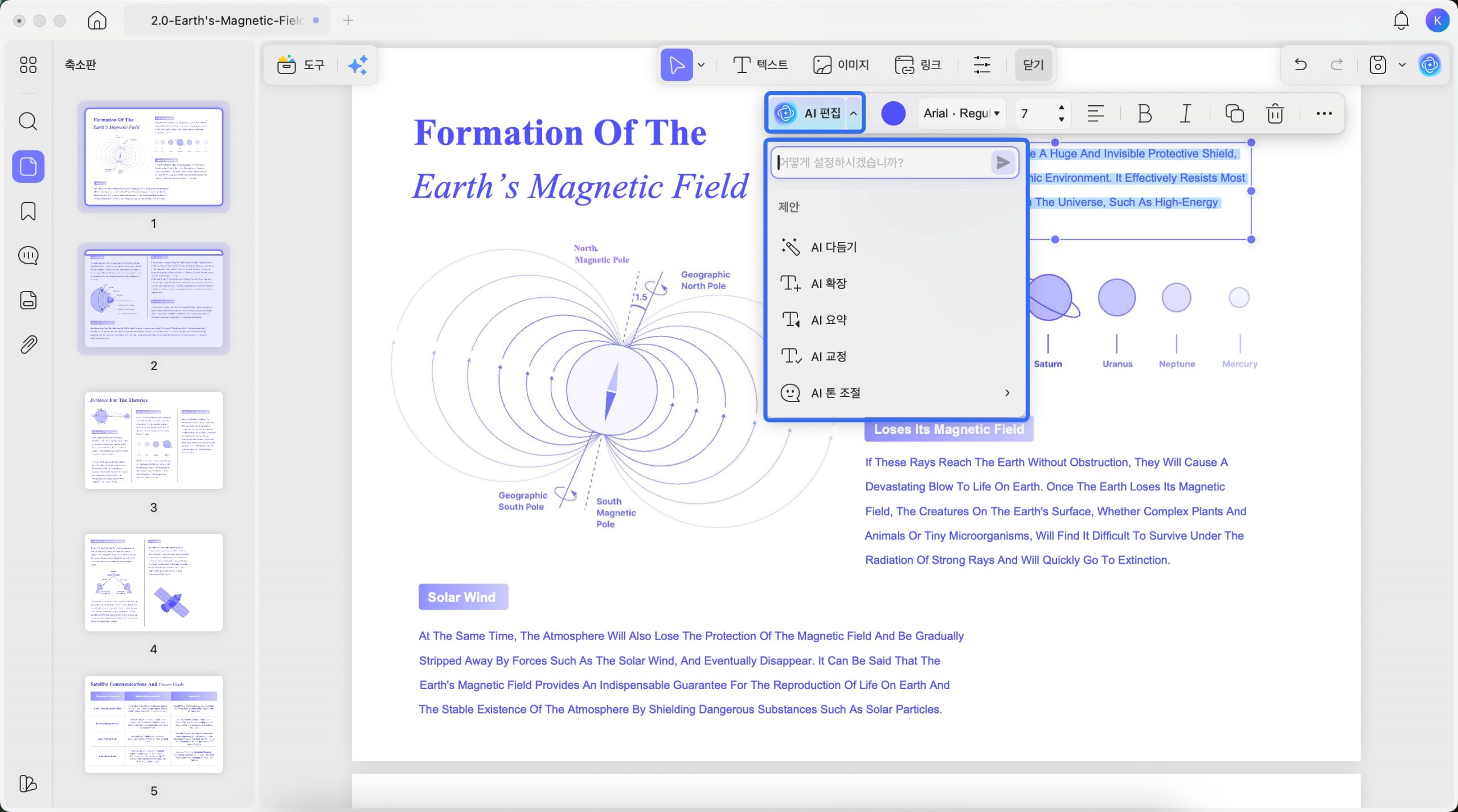Select the page 3 thumbnail
The width and height of the screenshot is (1458, 812).
pos(154,440)
